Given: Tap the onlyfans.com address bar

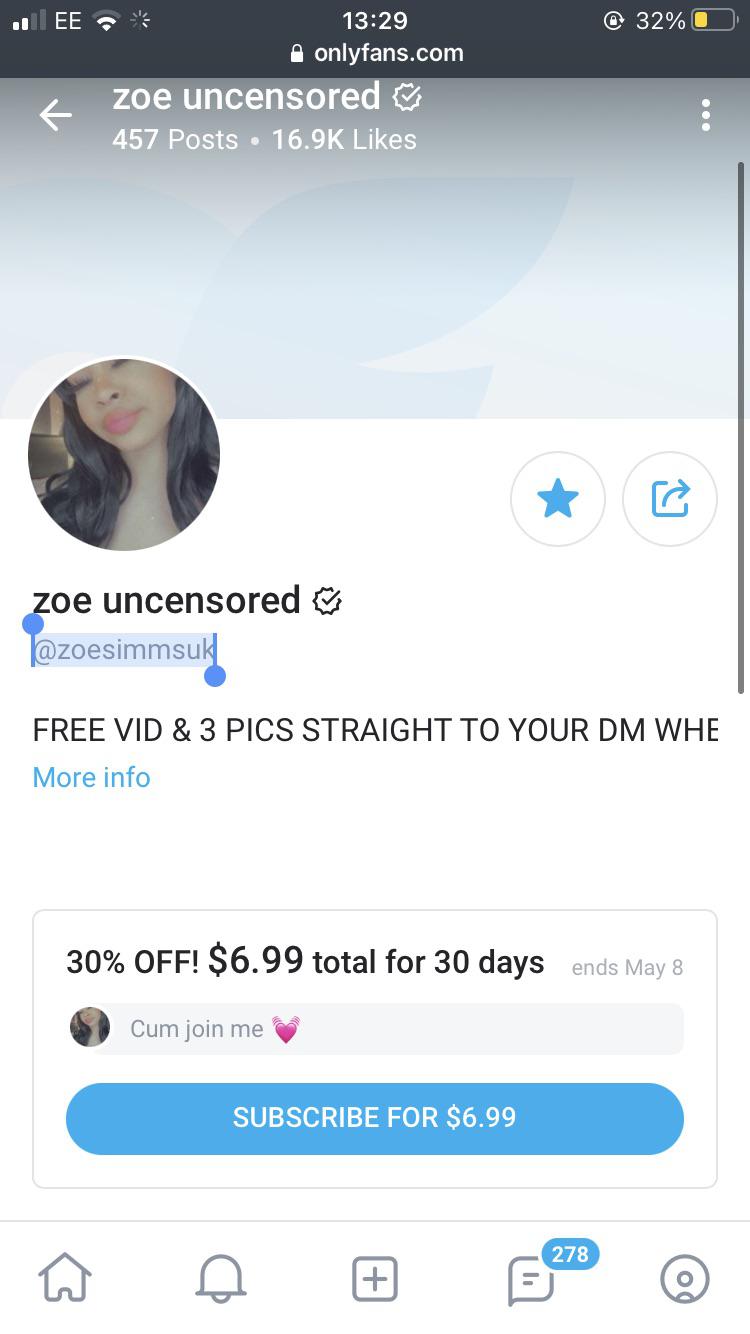Looking at the screenshot, I should 375,53.
